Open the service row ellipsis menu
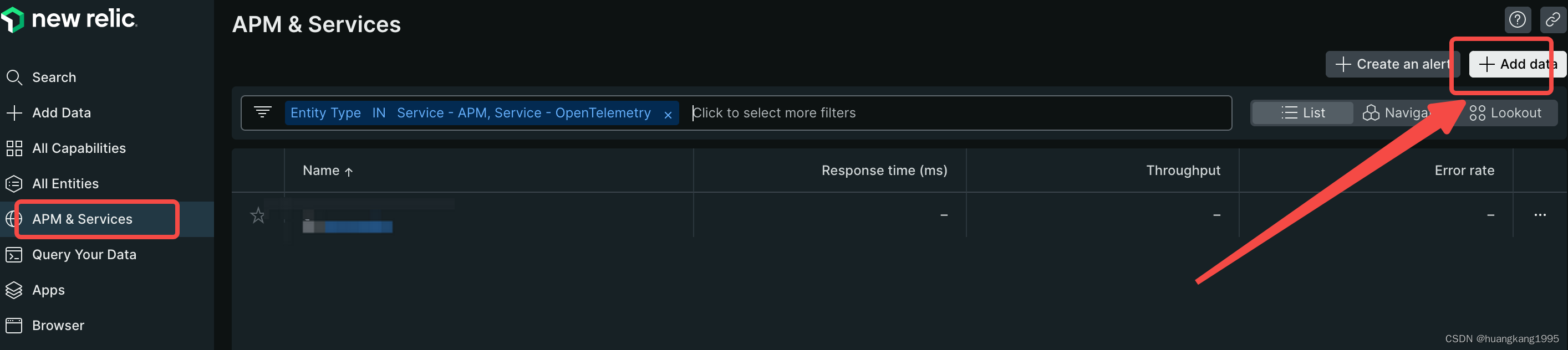 [1541, 214]
